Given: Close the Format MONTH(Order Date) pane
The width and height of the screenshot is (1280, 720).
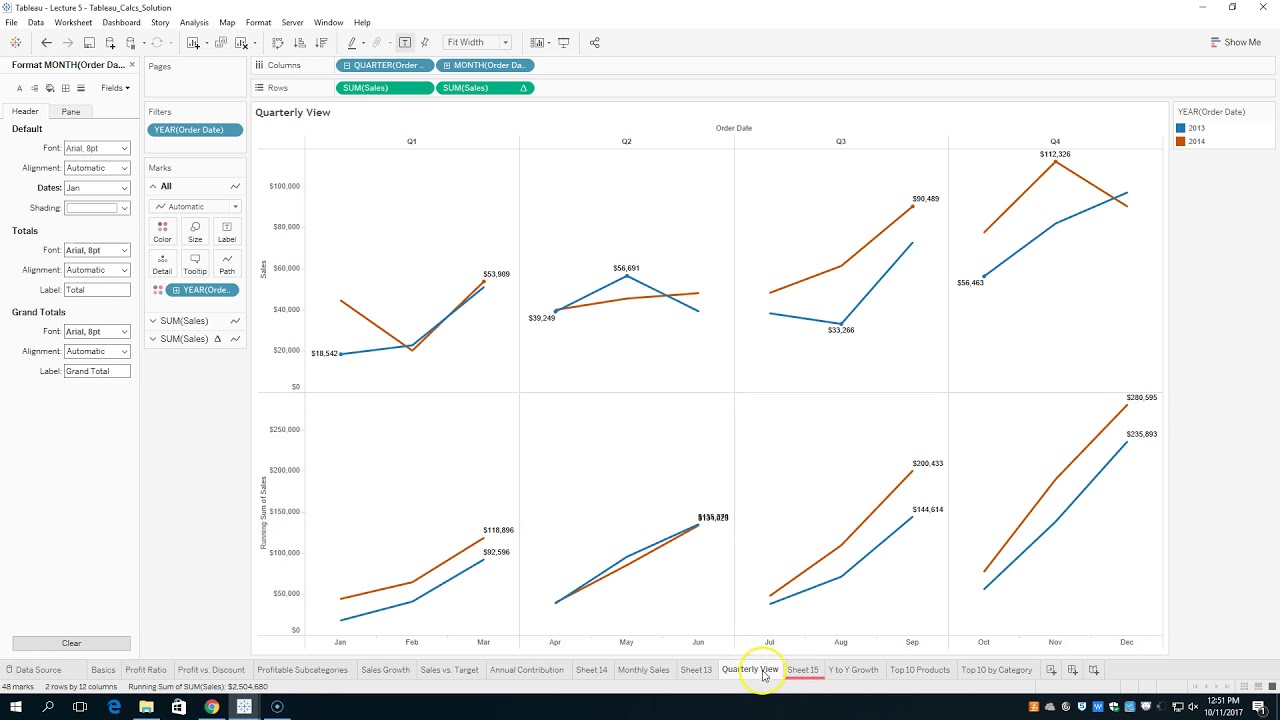Looking at the screenshot, I should tap(132, 65).
